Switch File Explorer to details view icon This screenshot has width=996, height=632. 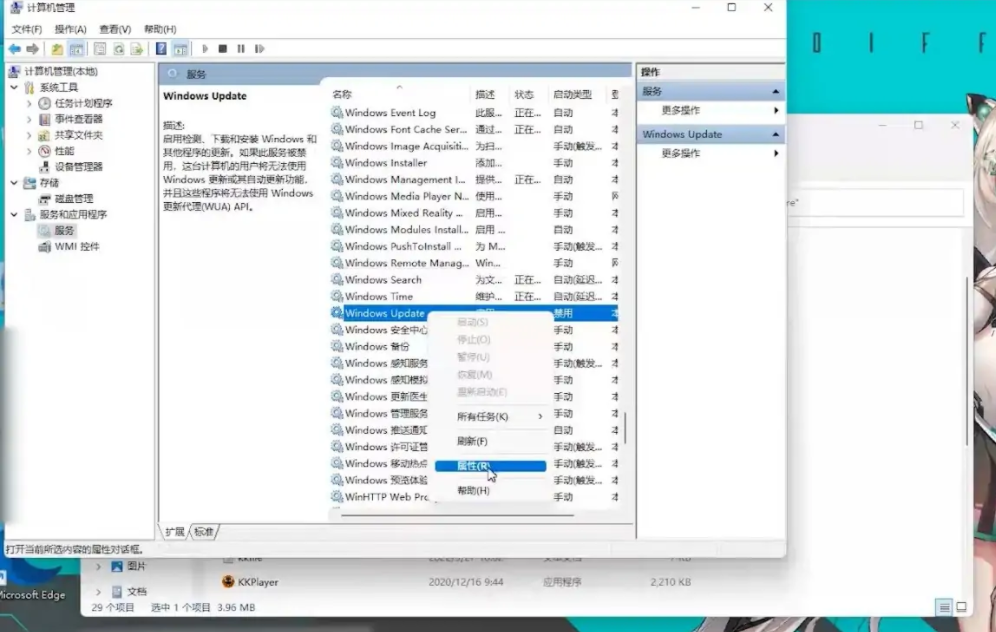coord(945,608)
